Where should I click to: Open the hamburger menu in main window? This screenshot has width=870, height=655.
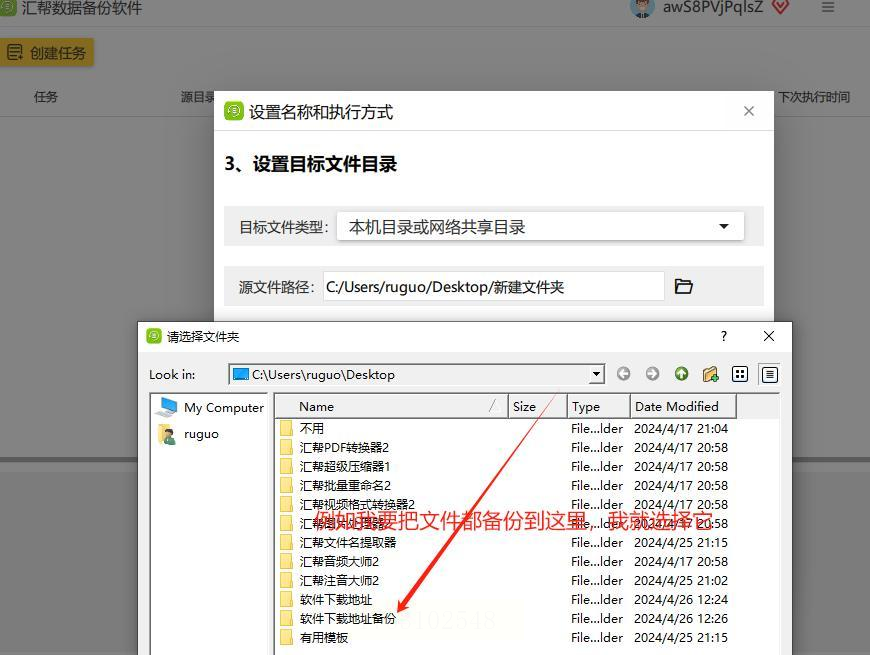[x=827, y=8]
